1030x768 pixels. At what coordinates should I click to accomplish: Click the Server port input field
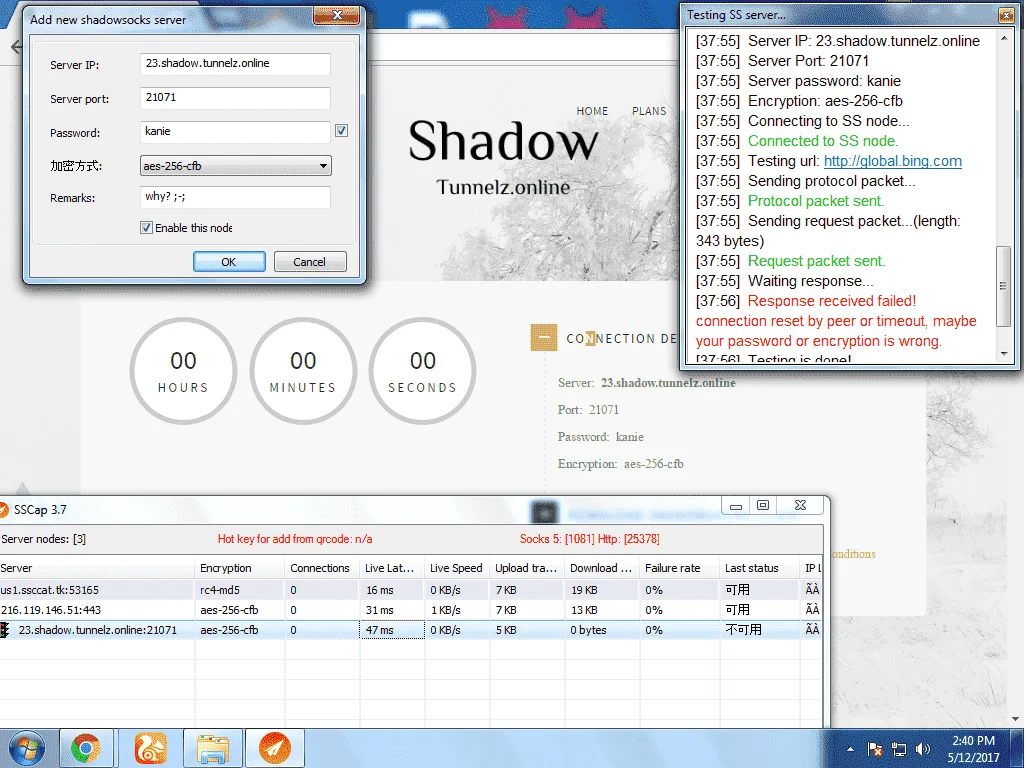[x=235, y=98]
